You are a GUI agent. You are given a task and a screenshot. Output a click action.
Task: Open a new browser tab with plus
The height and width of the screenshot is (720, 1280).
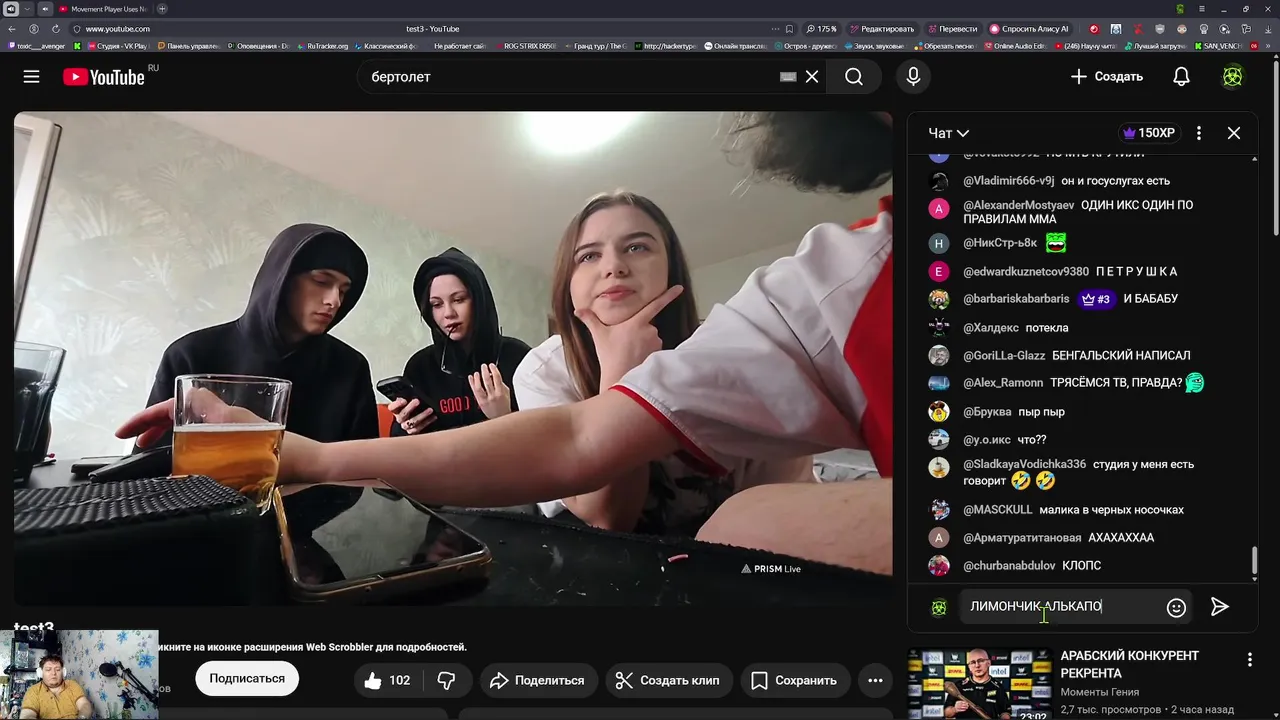(x=162, y=9)
